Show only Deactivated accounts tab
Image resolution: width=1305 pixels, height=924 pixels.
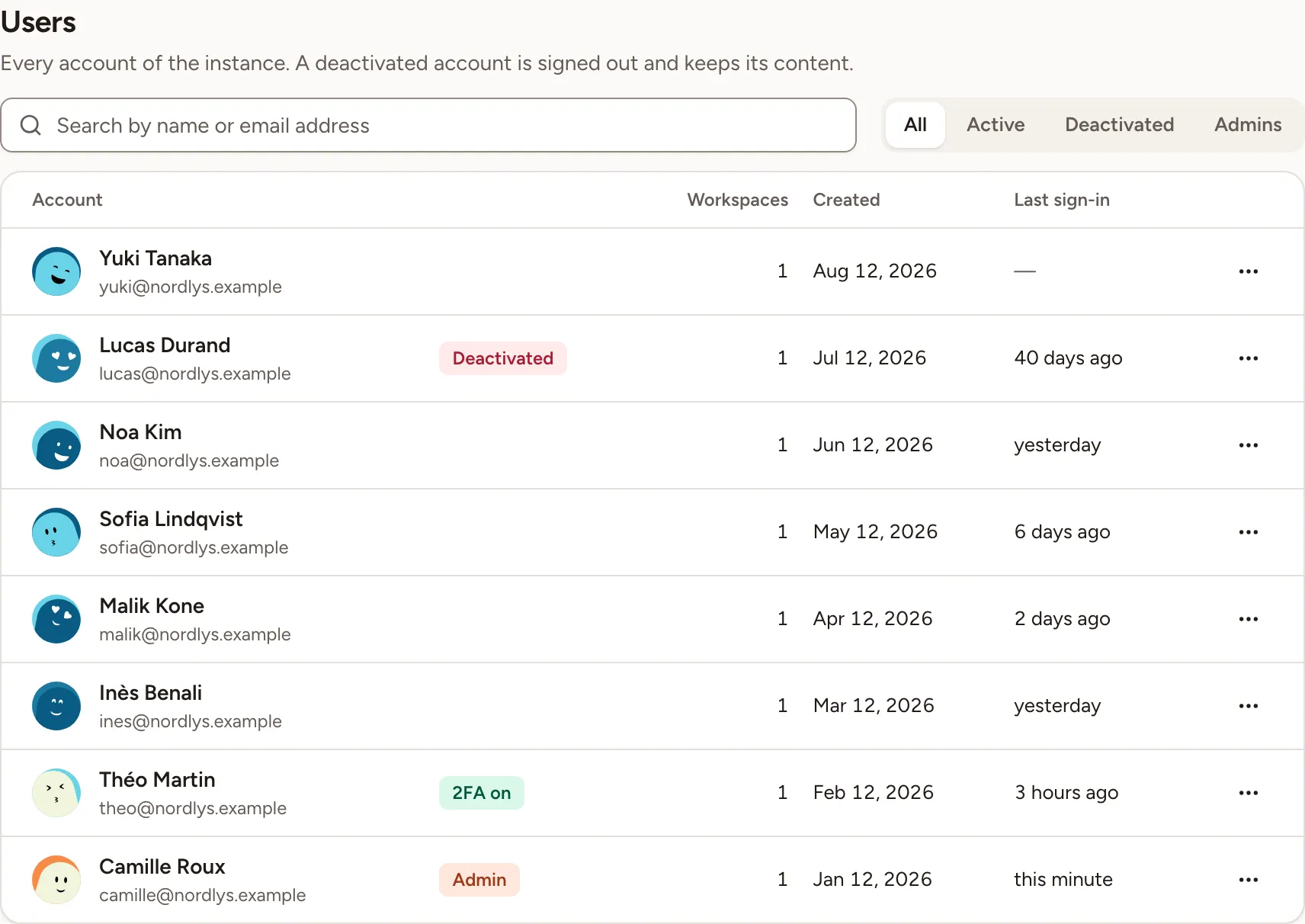pos(1119,125)
